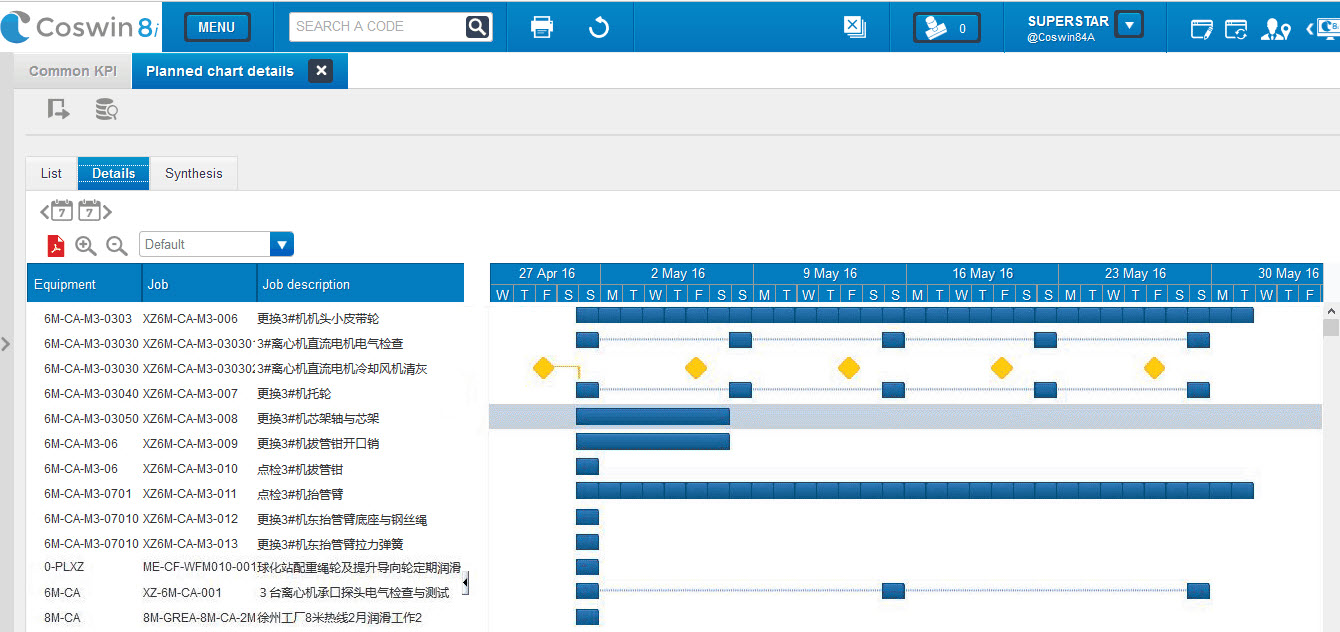Zoom out on the Gantt chart
Image resolution: width=1340 pixels, height=632 pixels.
[117, 245]
